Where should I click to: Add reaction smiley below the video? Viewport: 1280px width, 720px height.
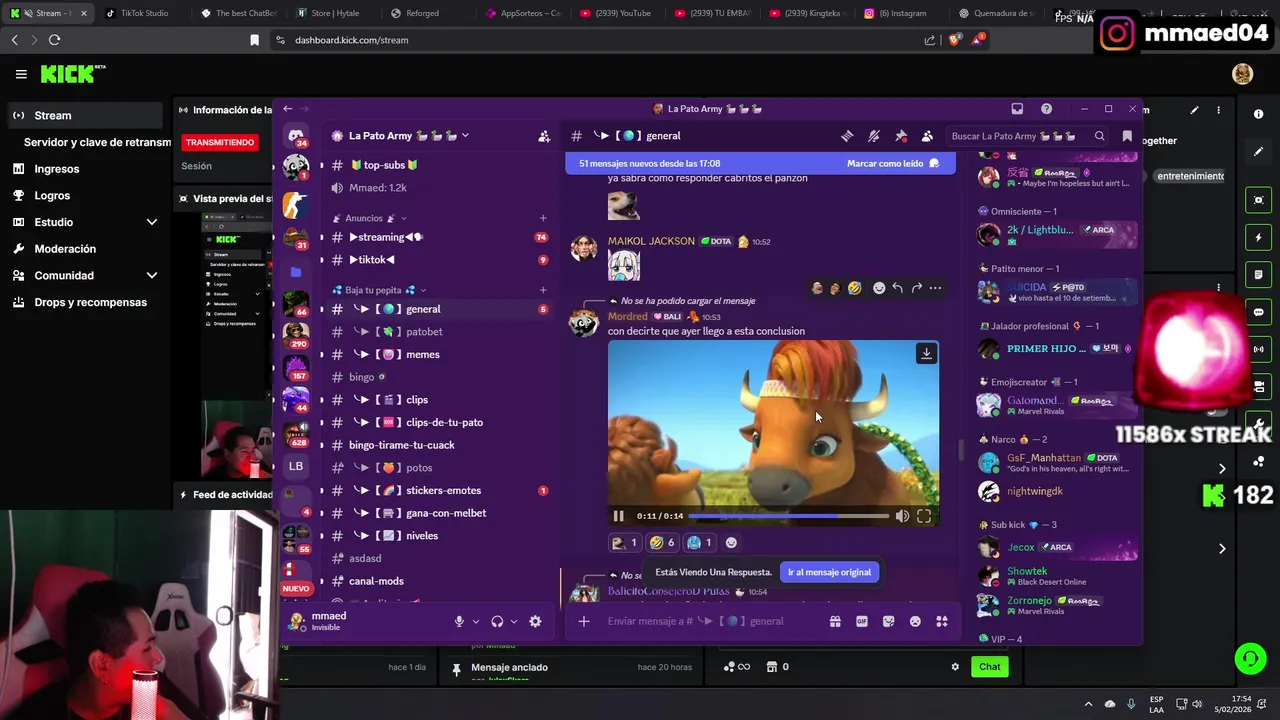[x=731, y=543]
